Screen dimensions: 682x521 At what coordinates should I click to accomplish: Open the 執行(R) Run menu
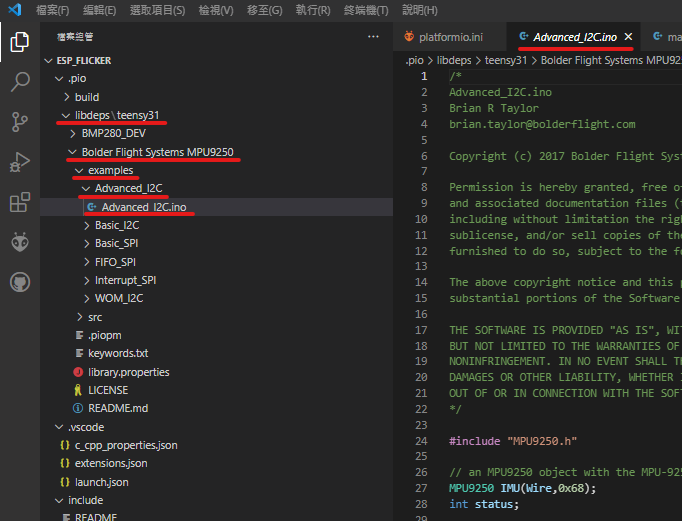coord(313,10)
